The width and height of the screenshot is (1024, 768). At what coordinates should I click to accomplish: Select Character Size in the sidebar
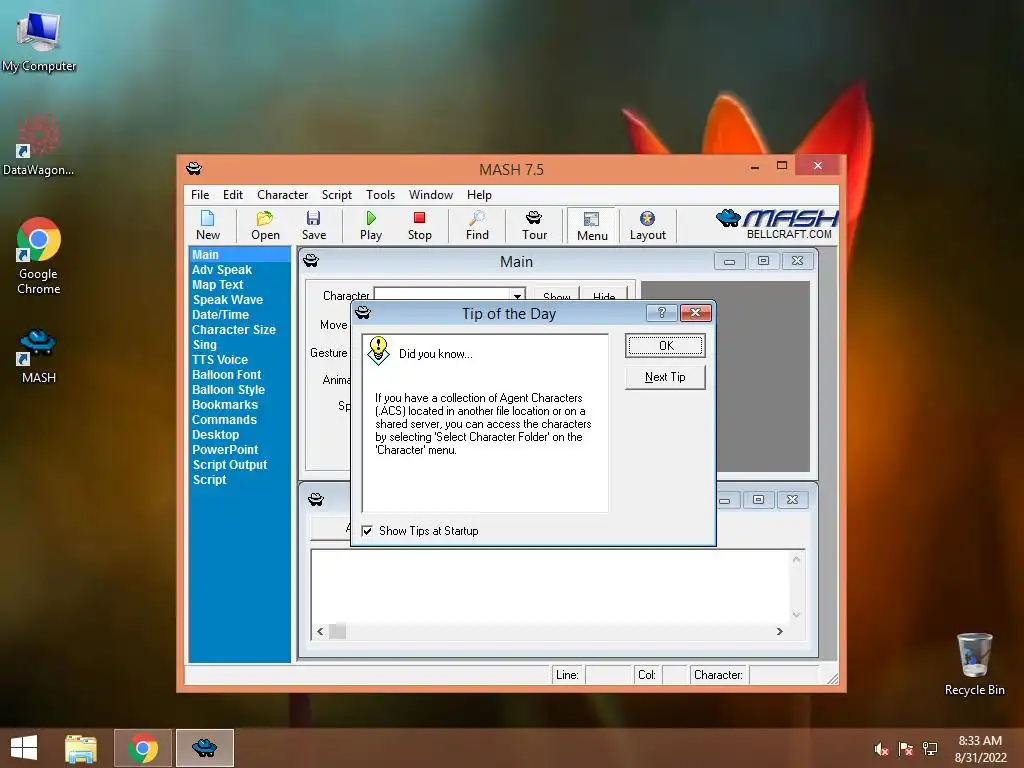pos(234,330)
